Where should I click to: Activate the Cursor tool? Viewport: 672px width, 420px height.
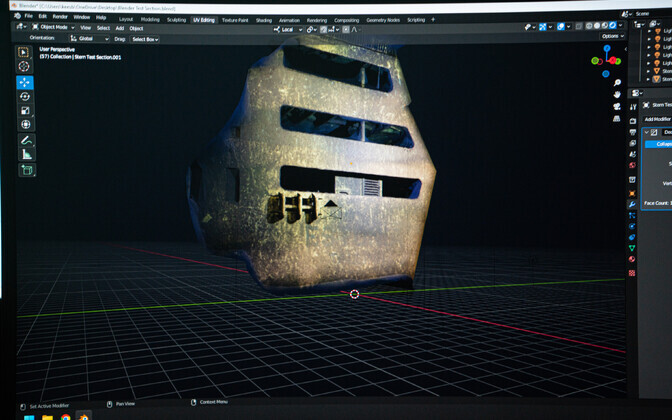point(25,67)
